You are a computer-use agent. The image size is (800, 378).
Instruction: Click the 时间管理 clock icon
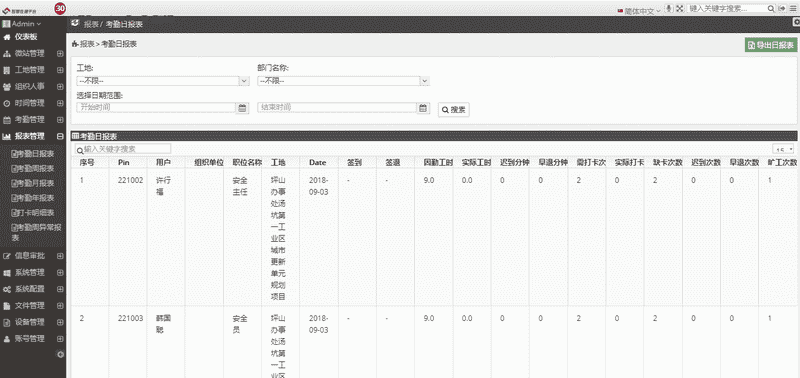pos(7,104)
